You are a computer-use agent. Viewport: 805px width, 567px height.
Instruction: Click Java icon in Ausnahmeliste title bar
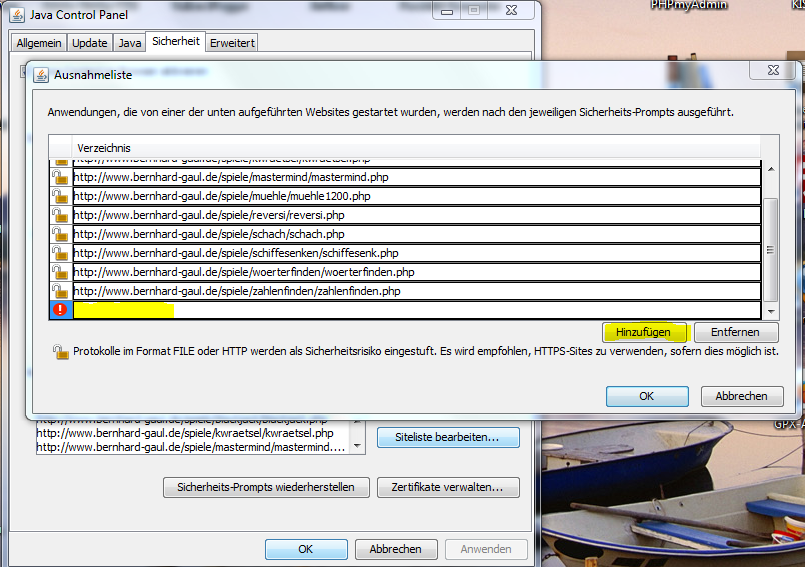pos(41,75)
